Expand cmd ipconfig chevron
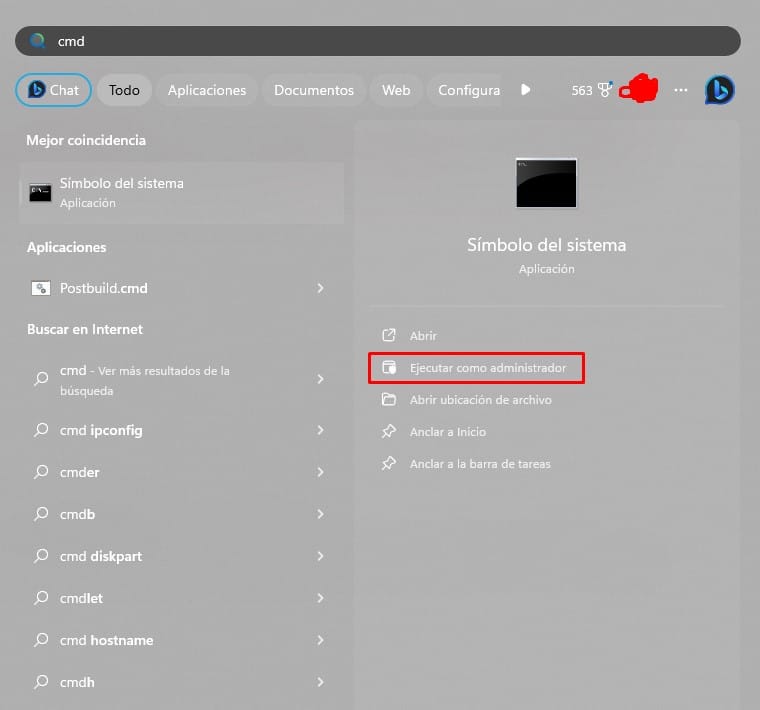Image resolution: width=760 pixels, height=710 pixels. click(320, 430)
